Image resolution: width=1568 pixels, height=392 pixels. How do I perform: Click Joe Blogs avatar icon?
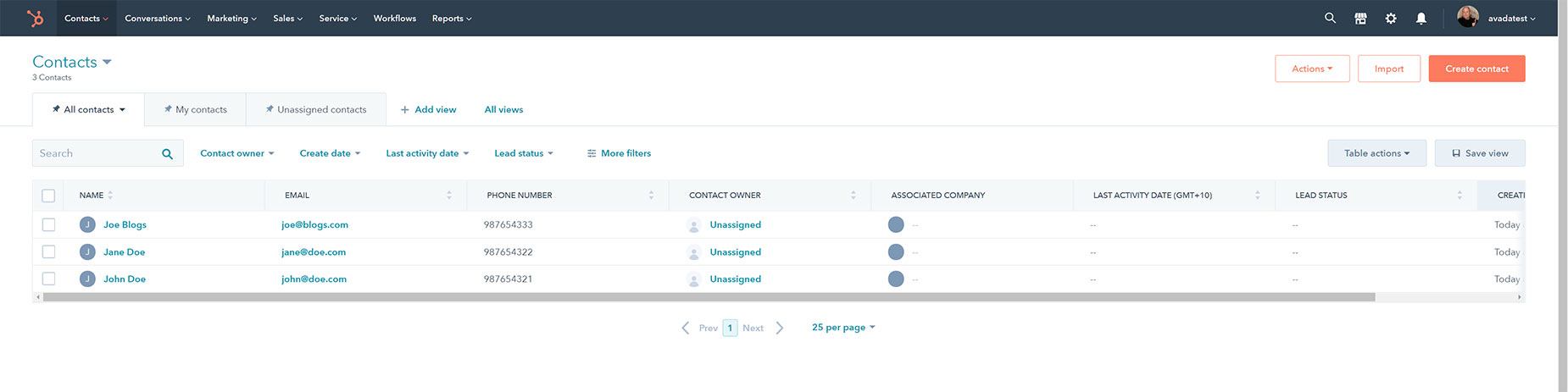(x=87, y=224)
